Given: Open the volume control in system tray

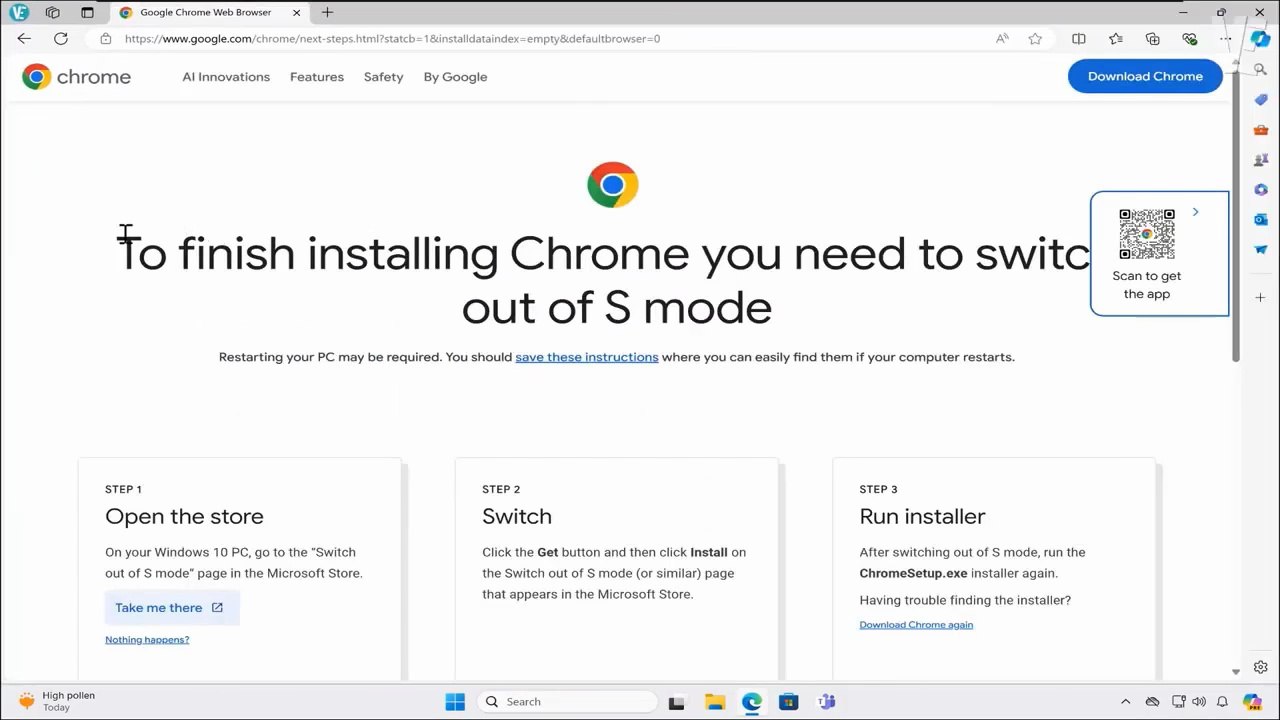Looking at the screenshot, I should point(1199,702).
